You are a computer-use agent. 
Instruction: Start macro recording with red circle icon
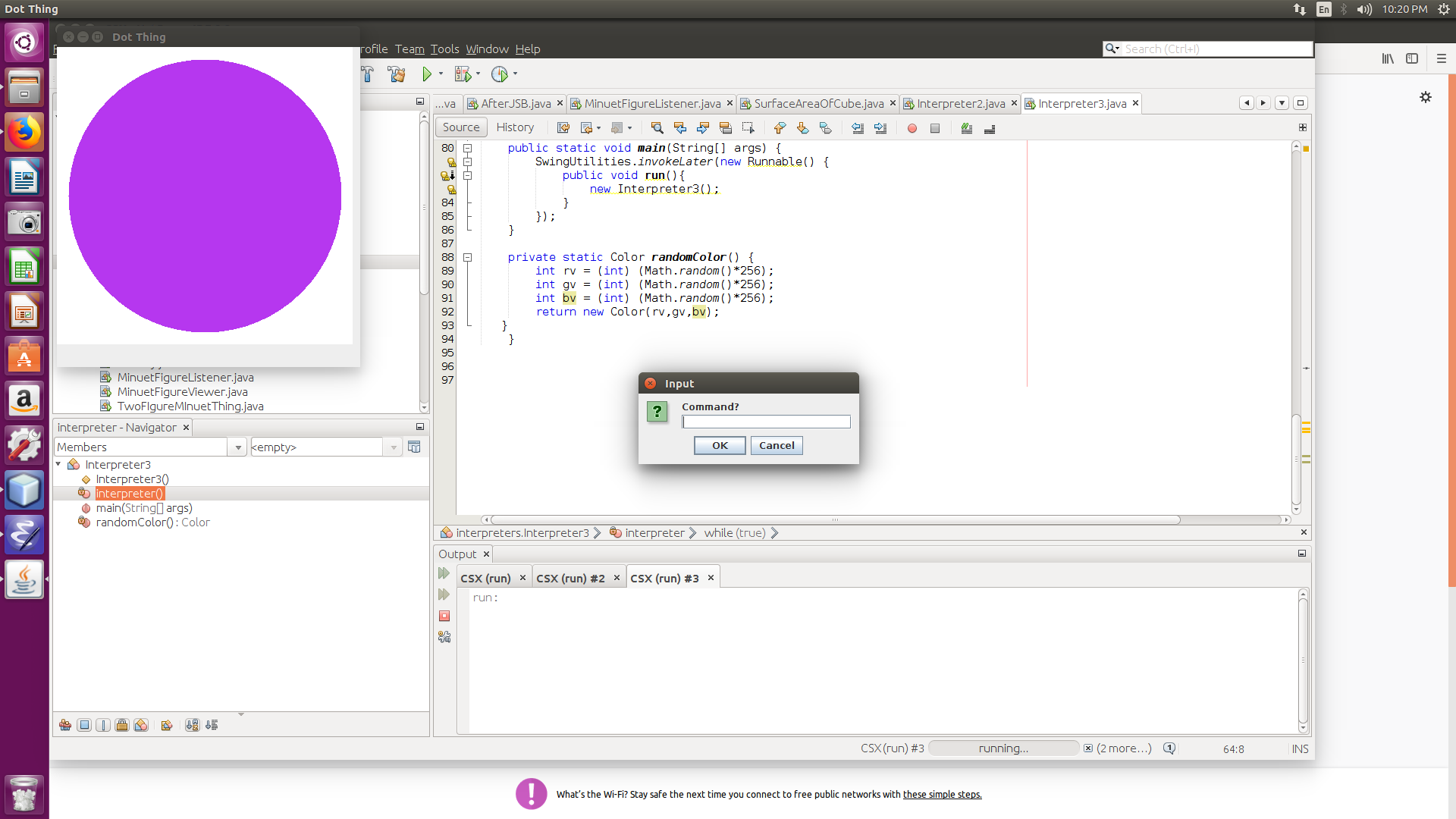click(912, 128)
